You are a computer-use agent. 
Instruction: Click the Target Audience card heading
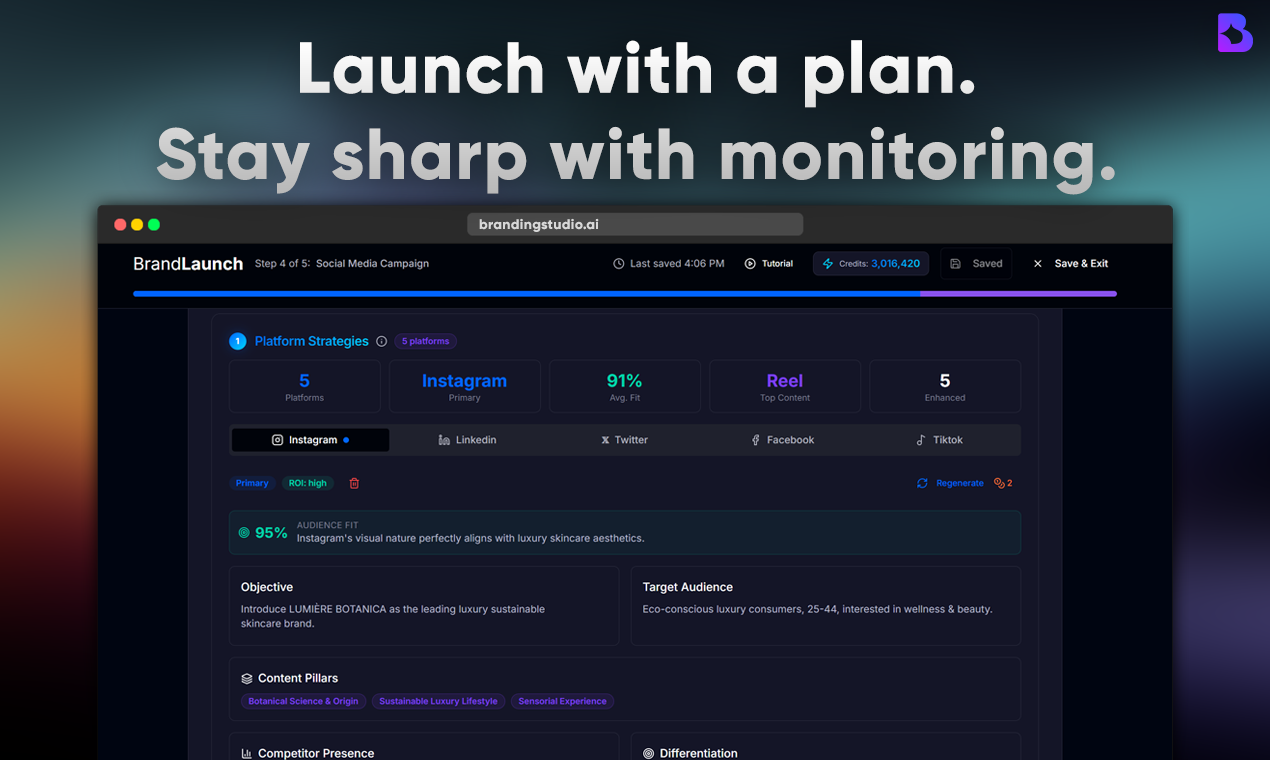tap(688, 587)
